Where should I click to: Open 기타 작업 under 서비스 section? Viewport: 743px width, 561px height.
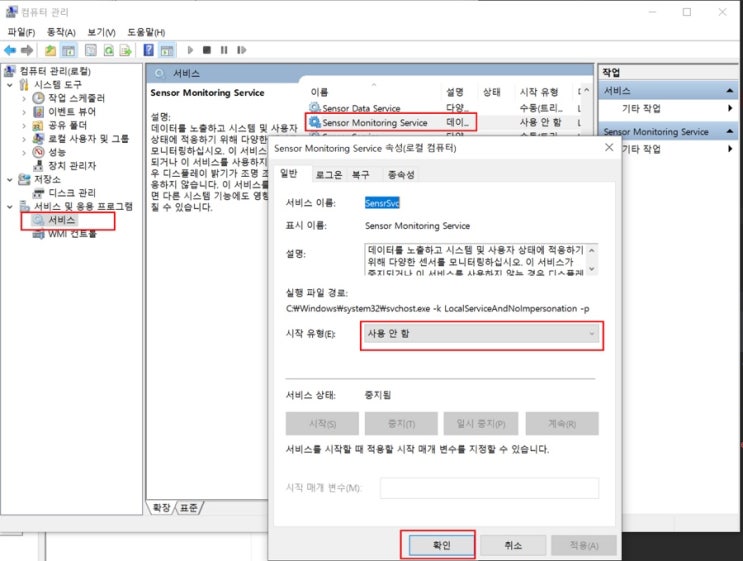point(641,109)
